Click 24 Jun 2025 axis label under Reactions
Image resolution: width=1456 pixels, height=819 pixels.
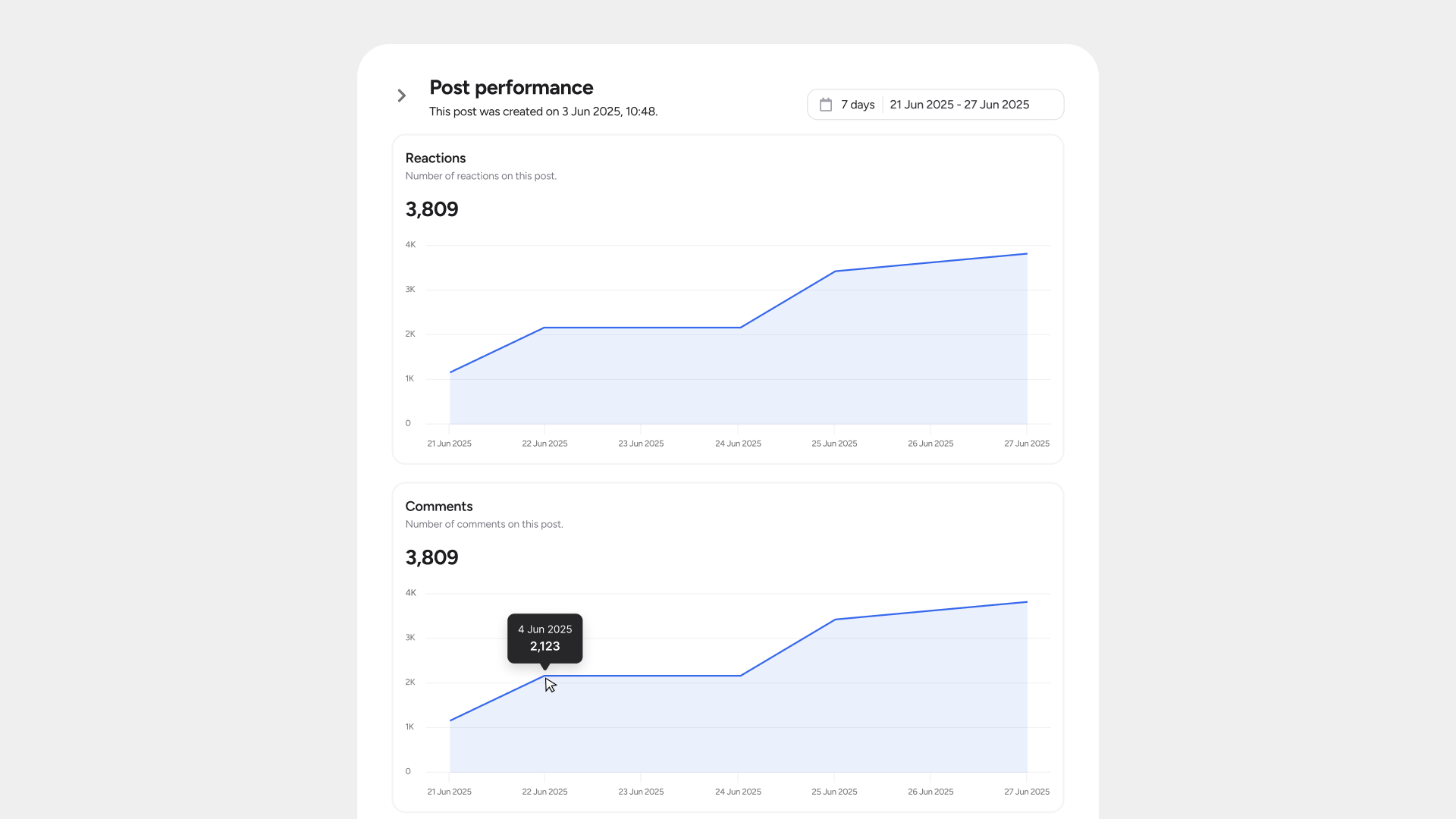[738, 444]
